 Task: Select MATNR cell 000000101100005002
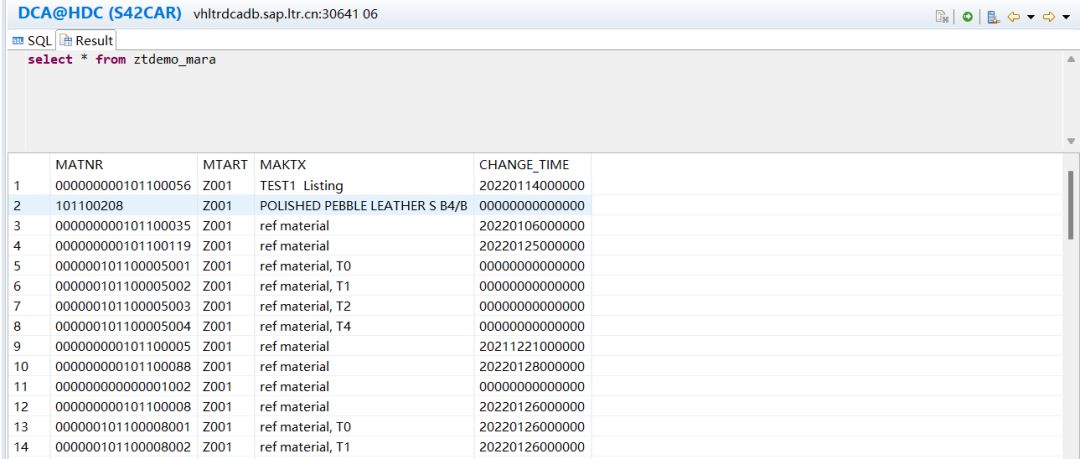tap(124, 286)
